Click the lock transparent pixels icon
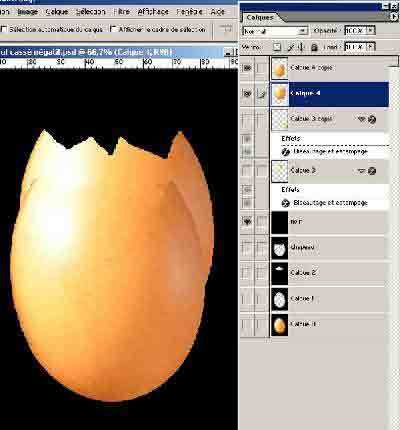 [x=277, y=47]
